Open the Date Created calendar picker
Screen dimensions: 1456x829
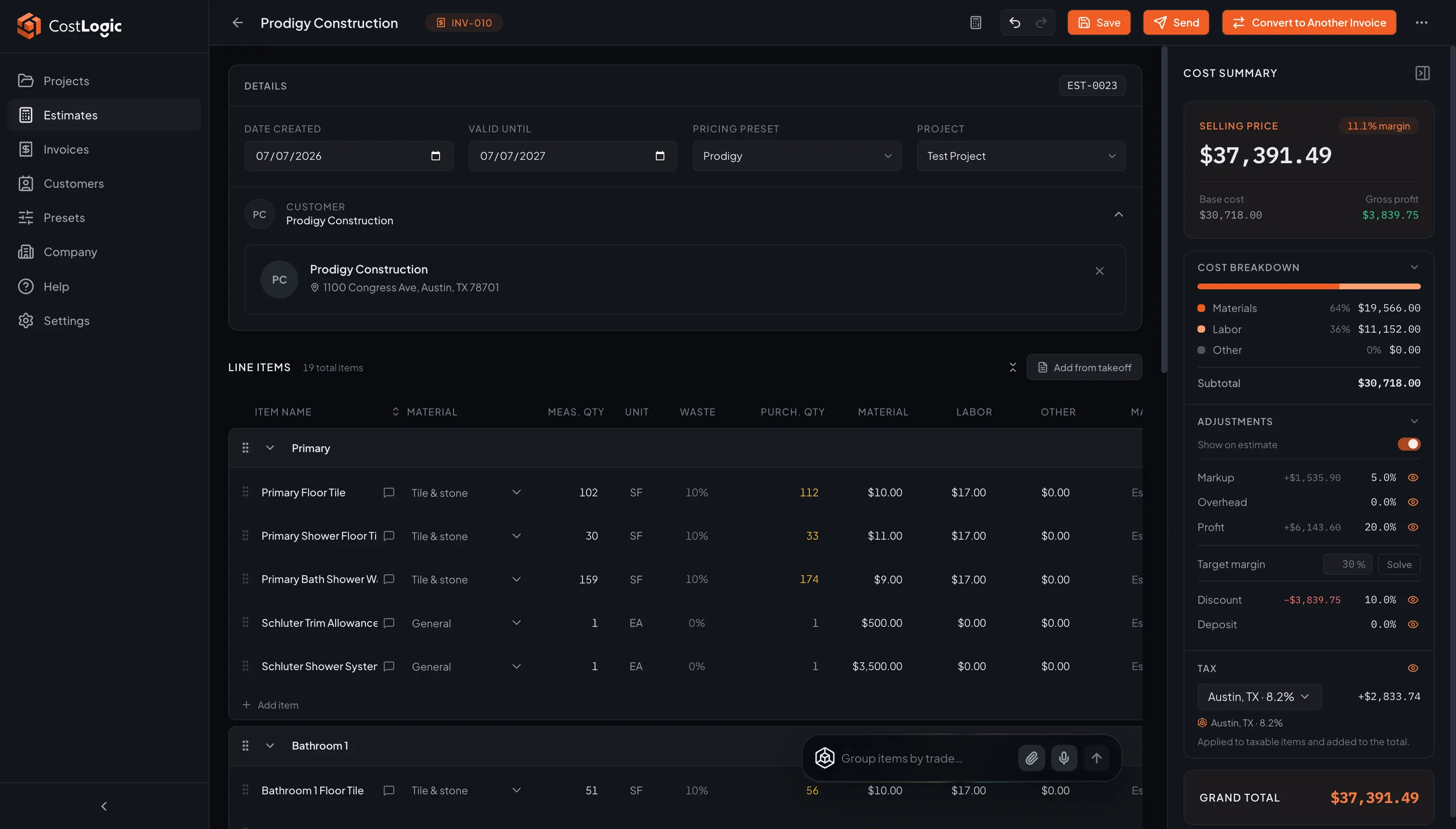tap(436, 156)
